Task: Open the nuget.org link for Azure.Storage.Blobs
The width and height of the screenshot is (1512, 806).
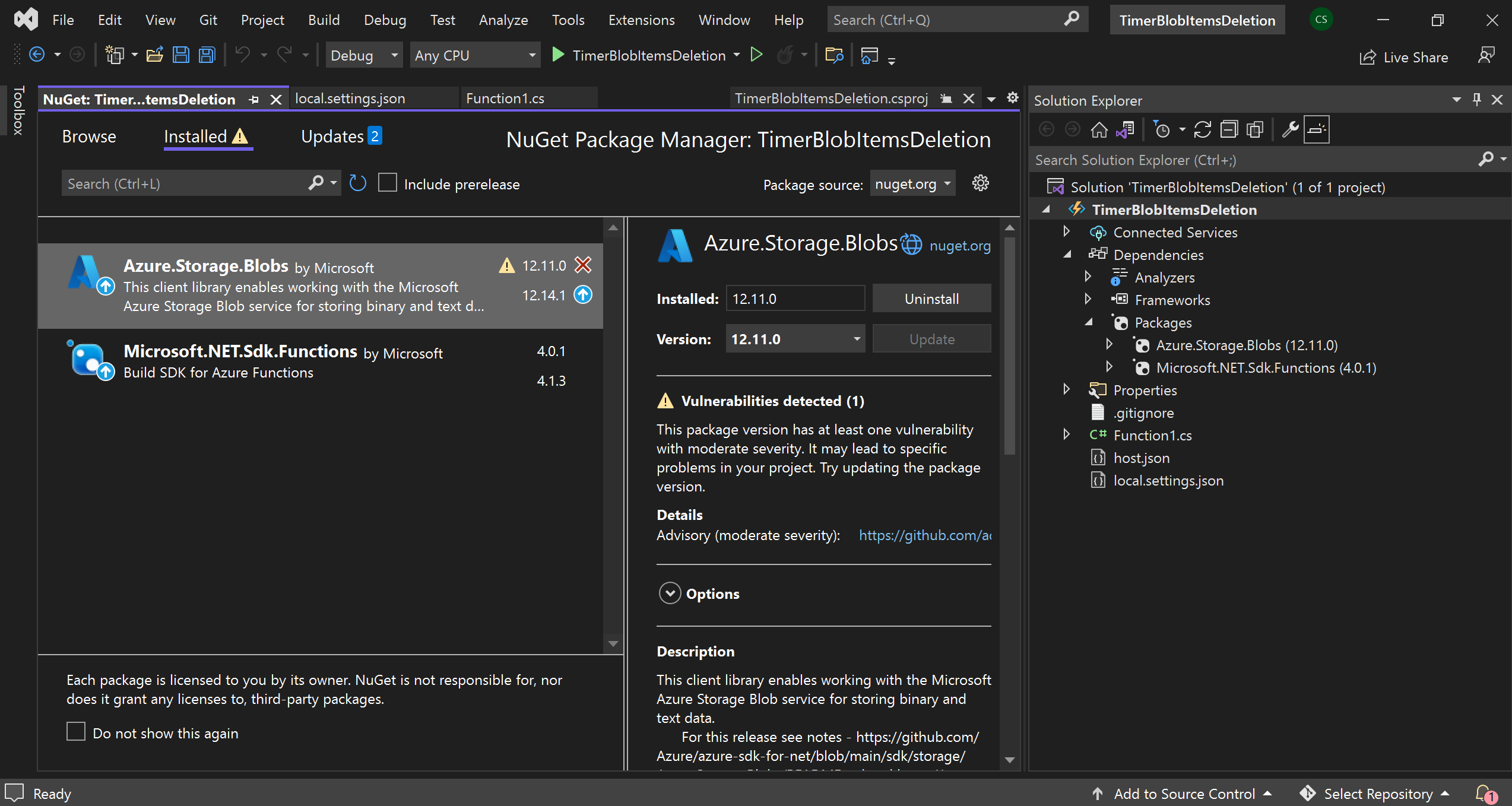Action: (960, 245)
